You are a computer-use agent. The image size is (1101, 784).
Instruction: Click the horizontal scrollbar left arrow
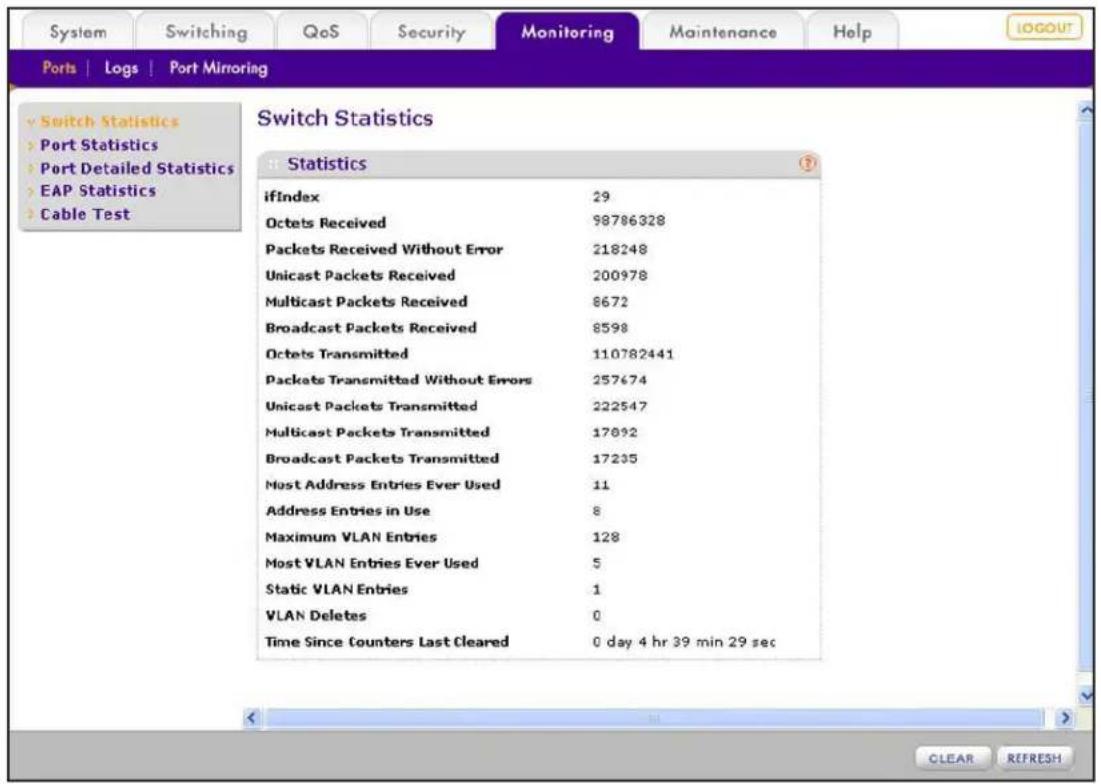click(252, 717)
